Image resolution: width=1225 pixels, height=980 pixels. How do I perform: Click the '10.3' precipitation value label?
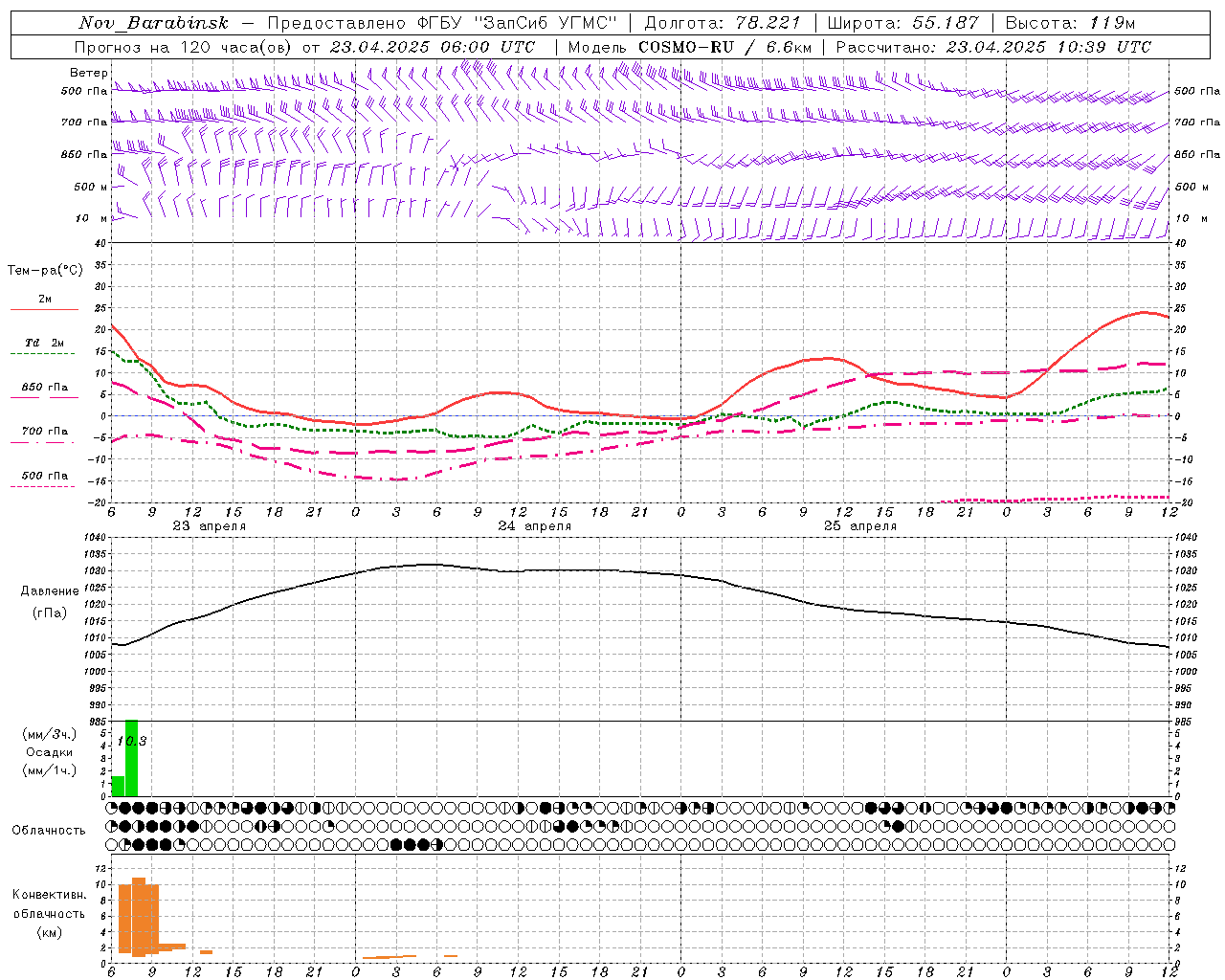(131, 742)
